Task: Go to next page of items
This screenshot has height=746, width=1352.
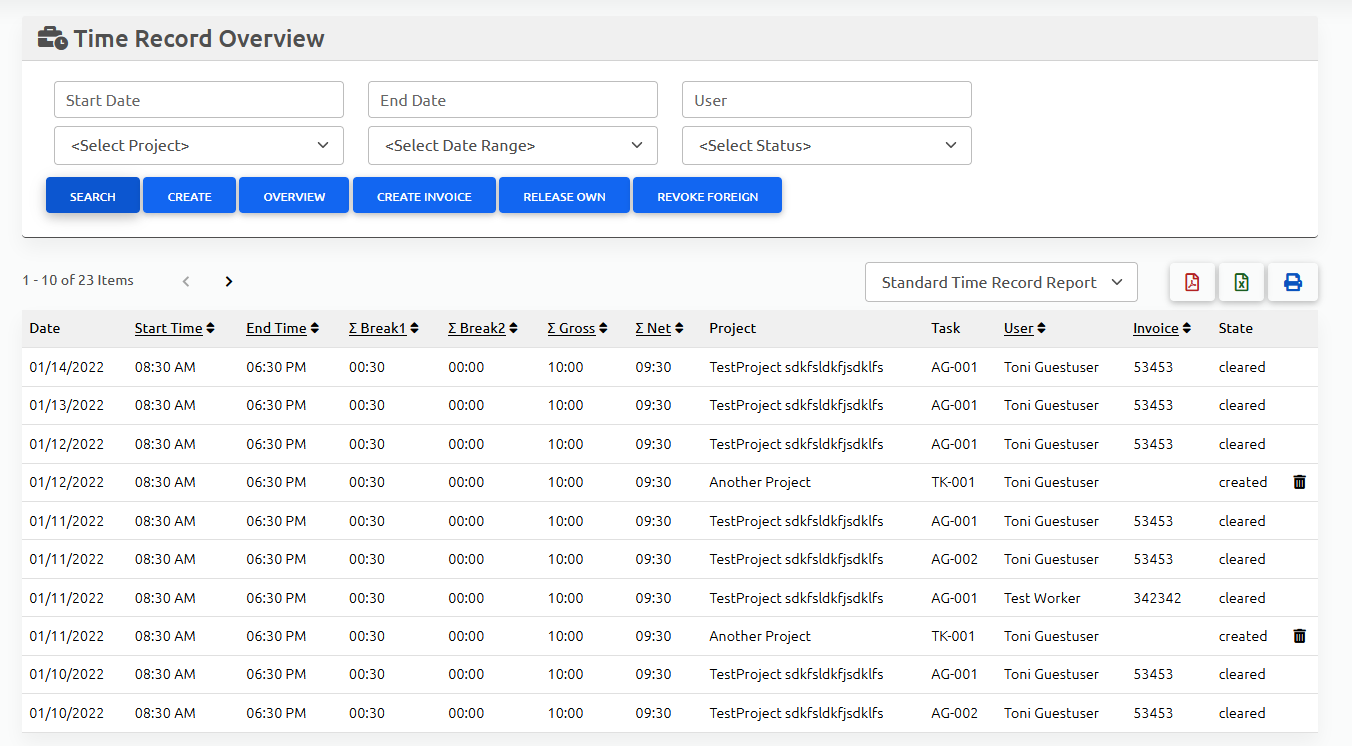Action: [x=229, y=281]
